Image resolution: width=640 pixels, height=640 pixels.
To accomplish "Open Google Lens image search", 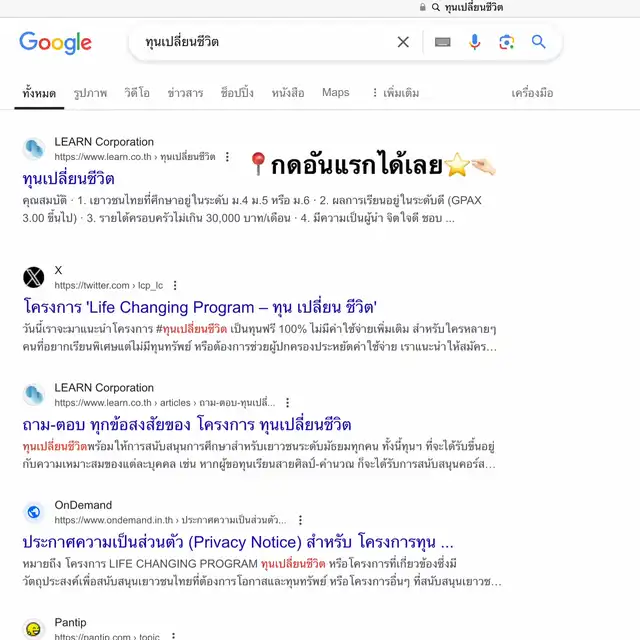I will 507,42.
